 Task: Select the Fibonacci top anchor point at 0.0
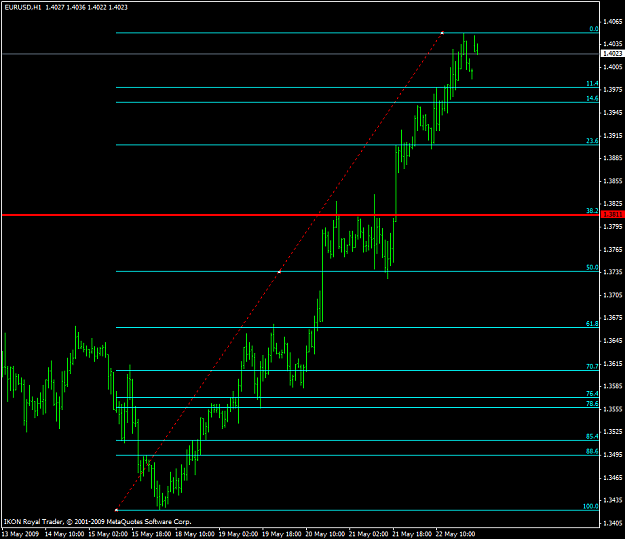pyautogui.click(x=442, y=33)
